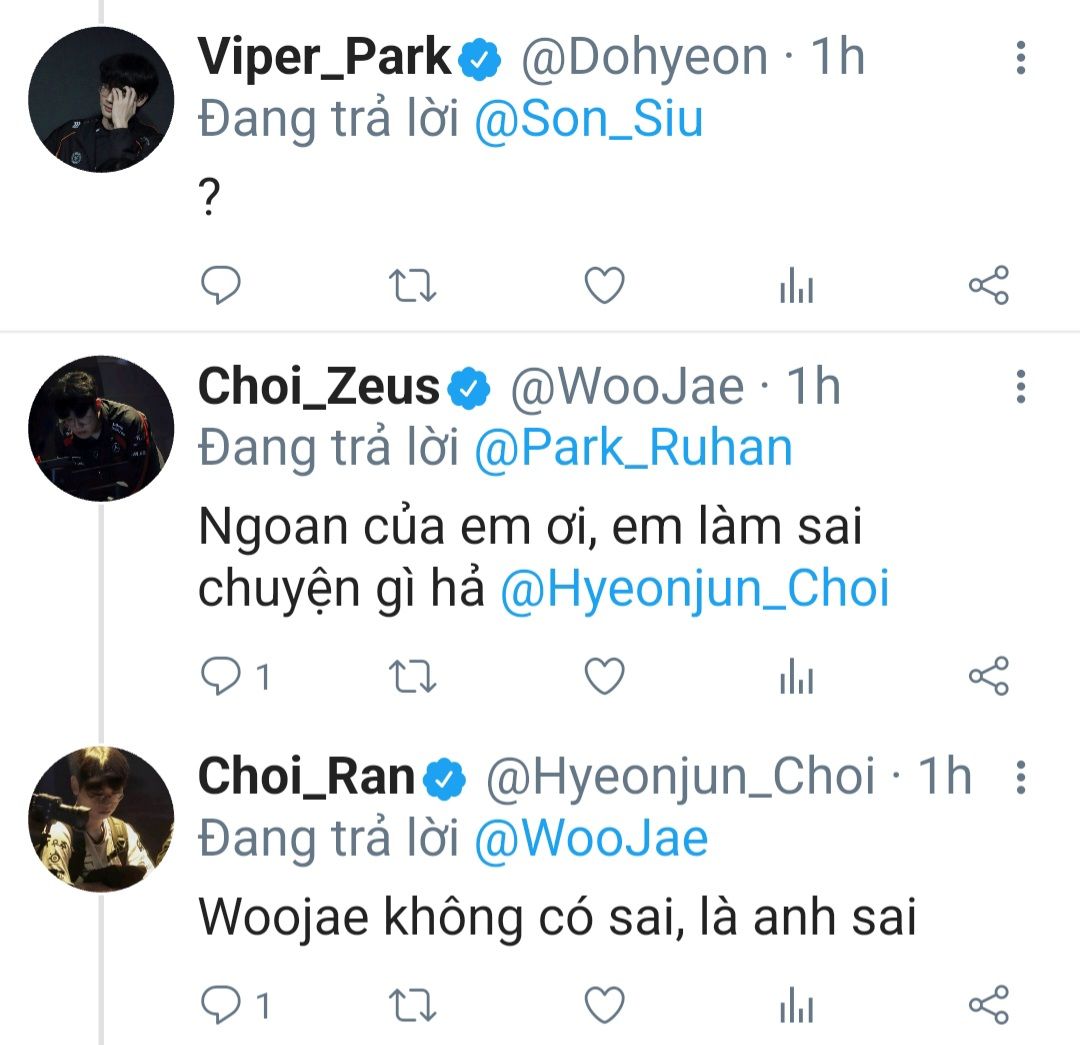The image size is (1080, 1045).
Task: Open more options for Choi_Zeus's tweet
Action: coord(1020,387)
